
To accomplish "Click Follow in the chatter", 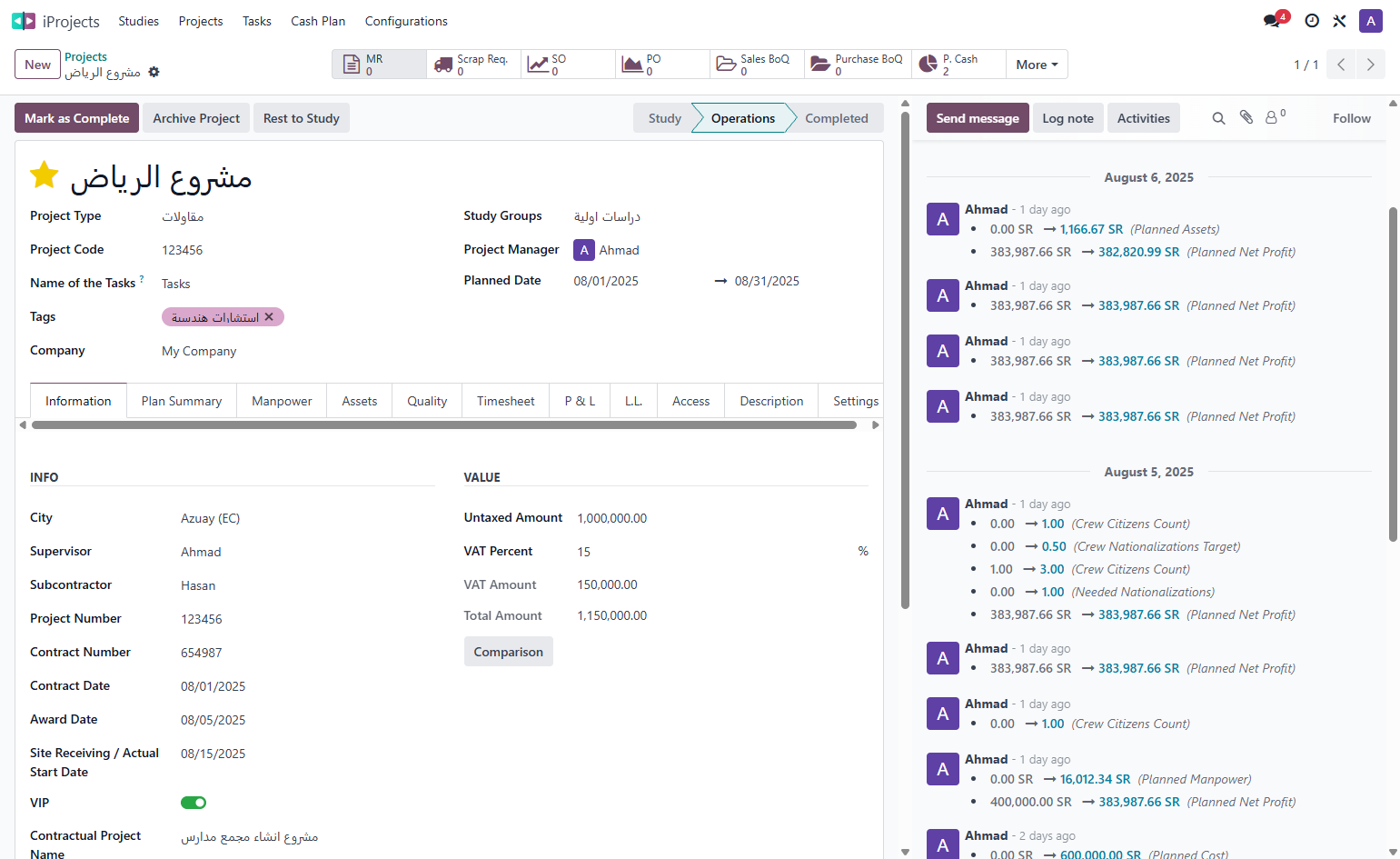I will click(x=1352, y=118).
